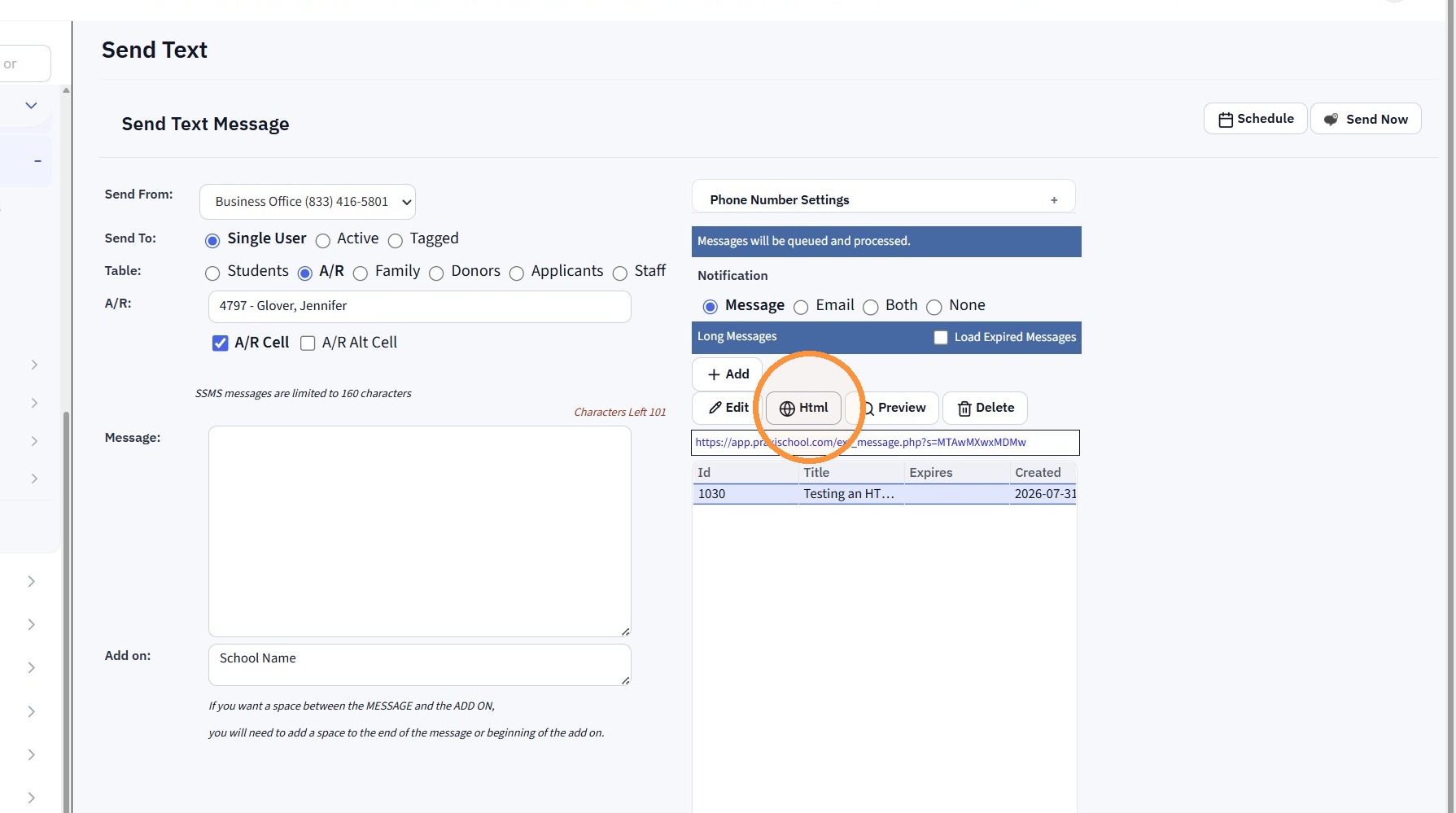1456x813 pixels.
Task: Select the Staff table option
Action: (620, 273)
